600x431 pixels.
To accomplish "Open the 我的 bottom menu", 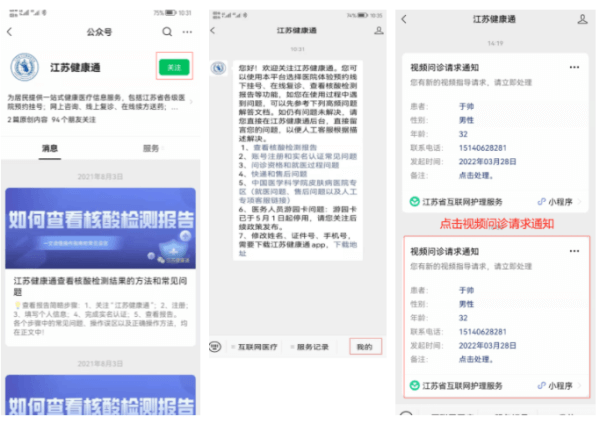I will click(x=365, y=347).
